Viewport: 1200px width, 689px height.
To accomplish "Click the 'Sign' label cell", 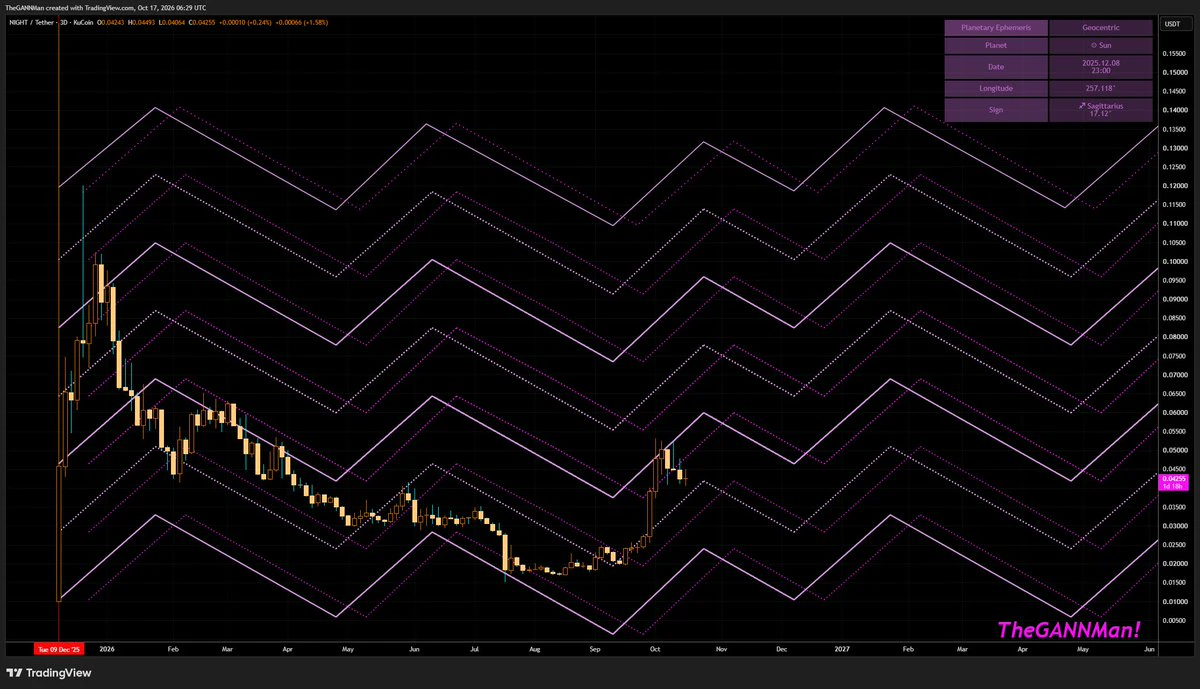I will [x=996, y=110].
